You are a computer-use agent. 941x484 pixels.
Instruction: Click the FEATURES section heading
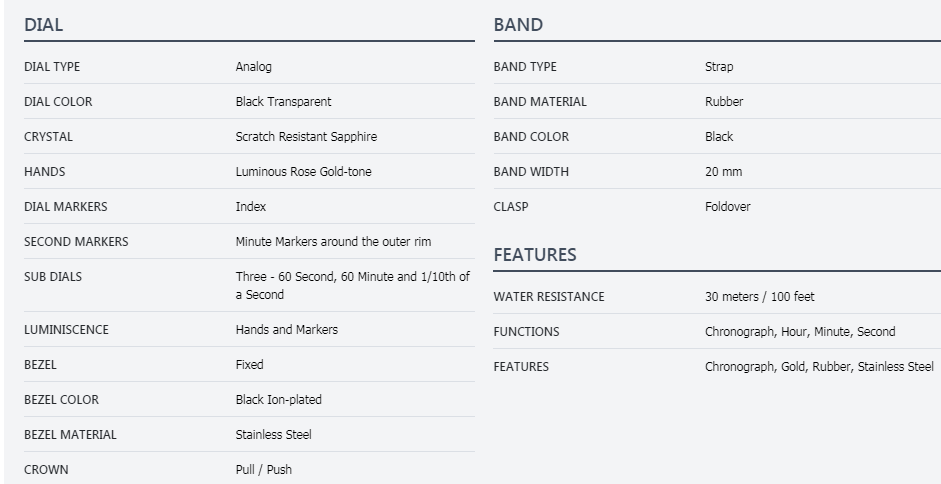(x=535, y=255)
